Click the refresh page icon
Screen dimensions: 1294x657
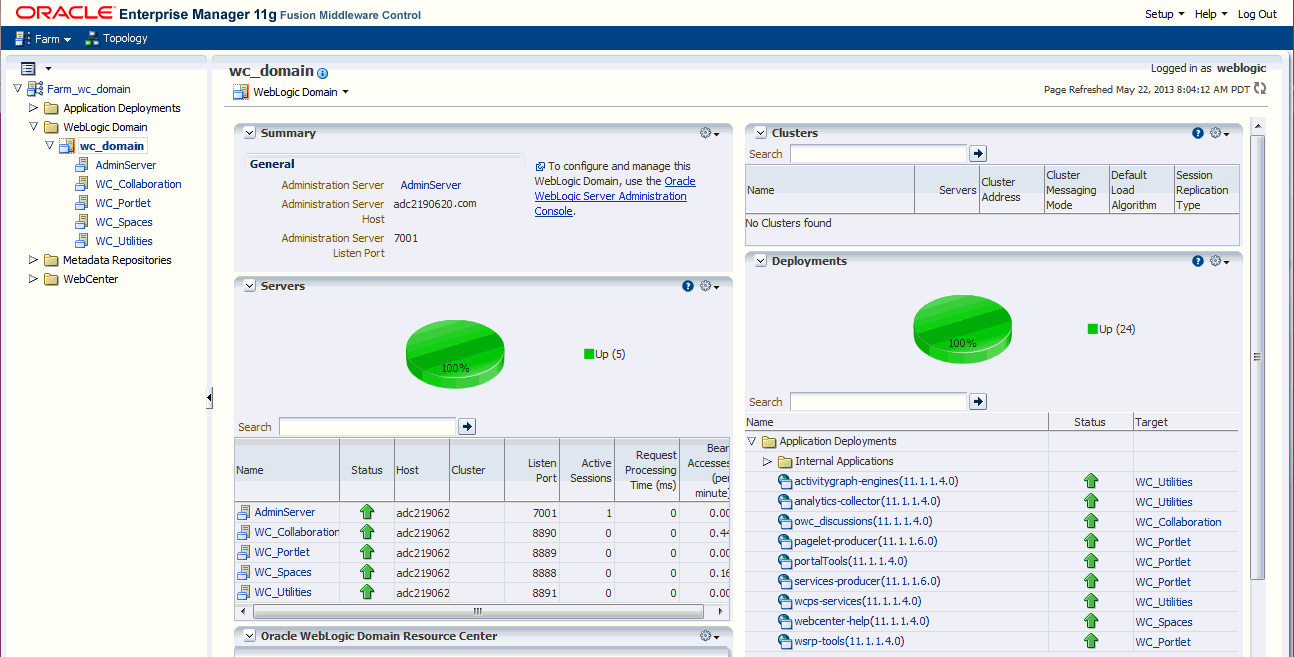click(x=1260, y=89)
